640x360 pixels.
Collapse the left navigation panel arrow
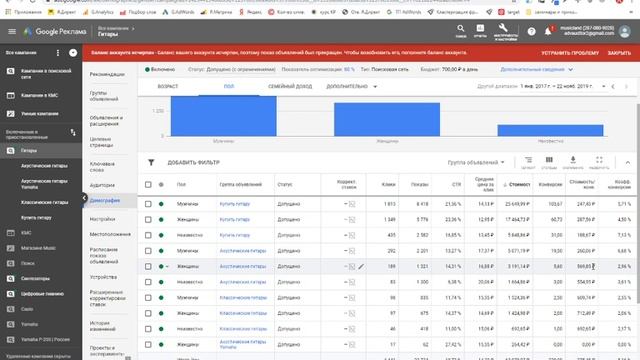(x=84, y=198)
